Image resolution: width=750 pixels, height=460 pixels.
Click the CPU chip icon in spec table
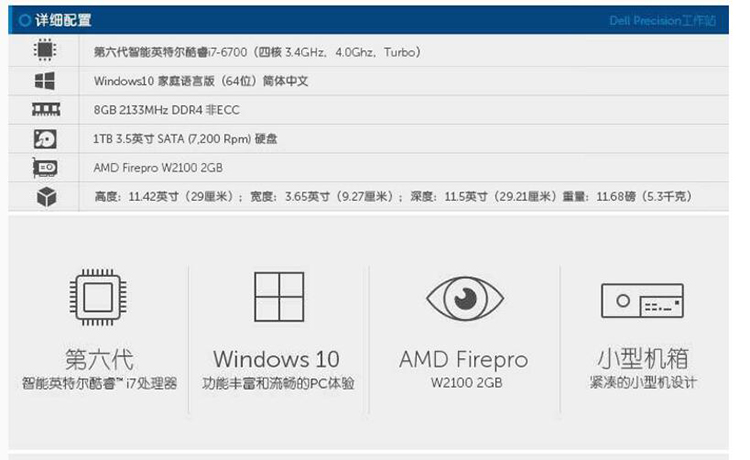45,50
